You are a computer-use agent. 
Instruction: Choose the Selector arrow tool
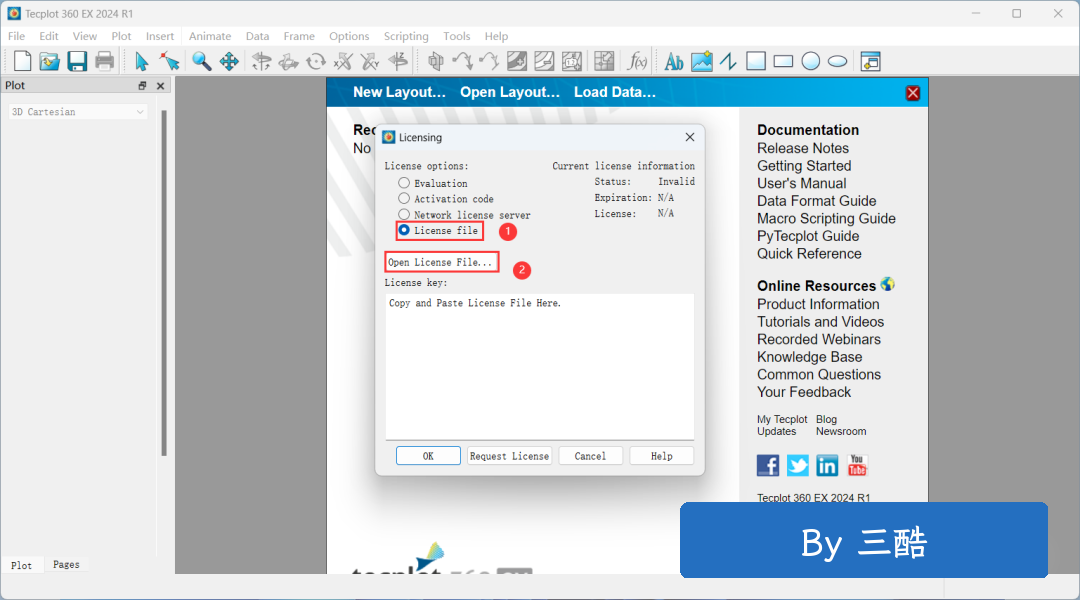click(142, 61)
